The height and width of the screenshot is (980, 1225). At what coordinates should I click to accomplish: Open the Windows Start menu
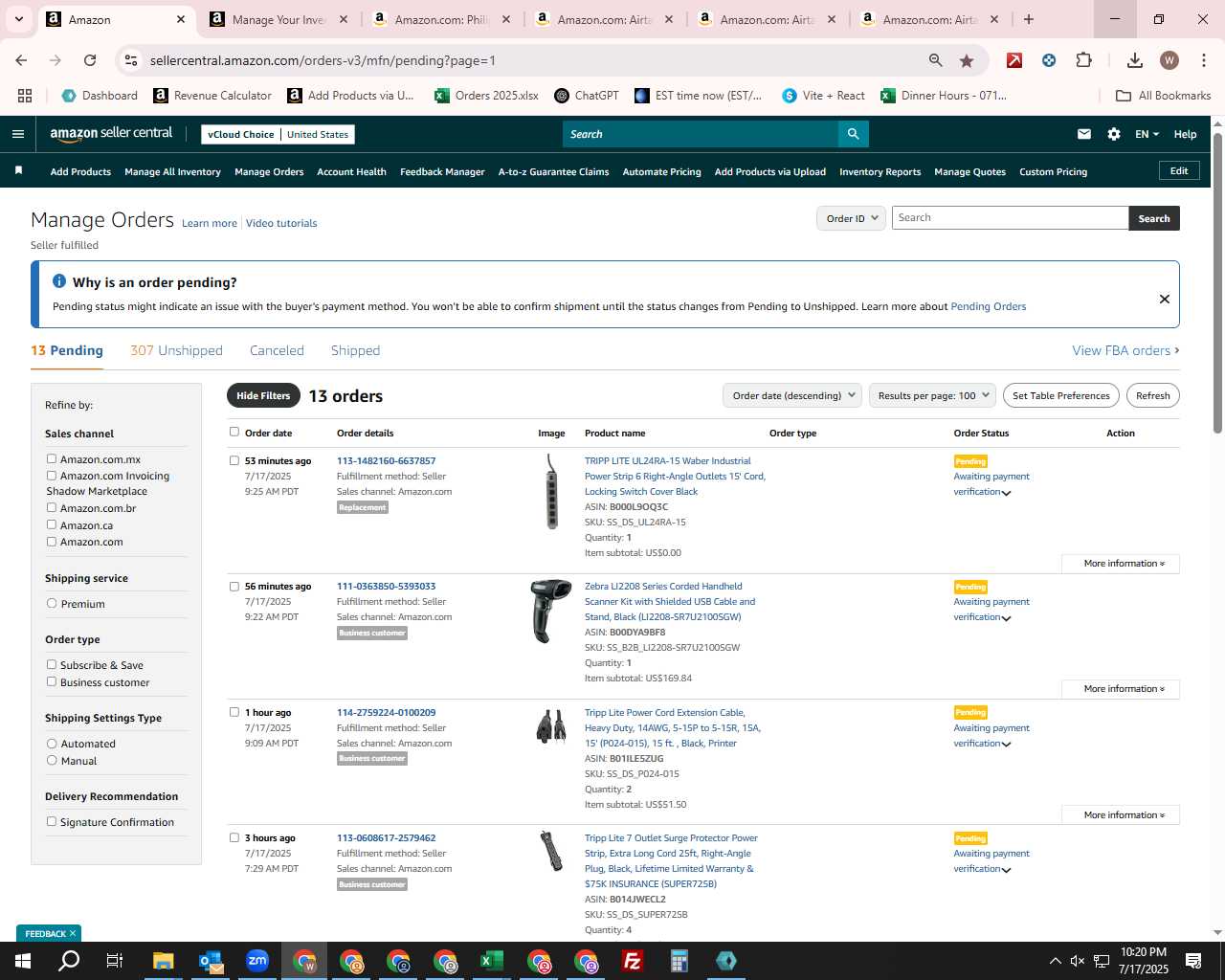point(22,961)
